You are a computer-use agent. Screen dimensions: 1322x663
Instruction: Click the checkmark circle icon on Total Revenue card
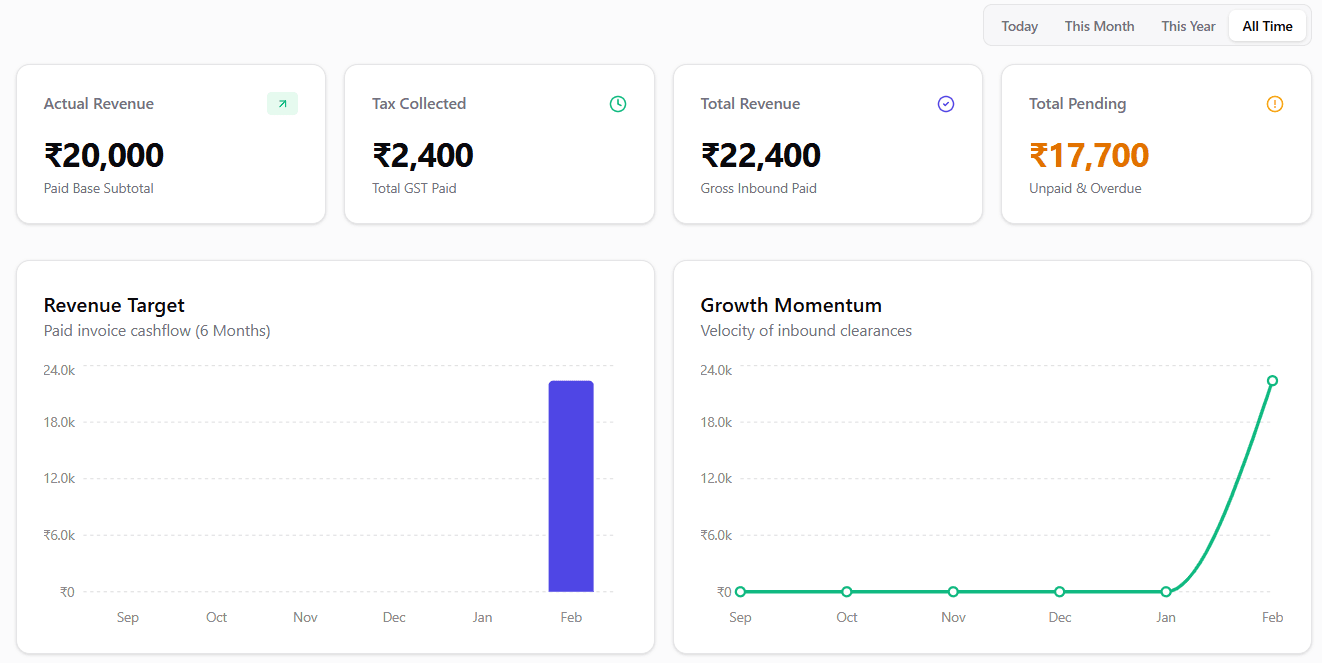[x=945, y=103]
